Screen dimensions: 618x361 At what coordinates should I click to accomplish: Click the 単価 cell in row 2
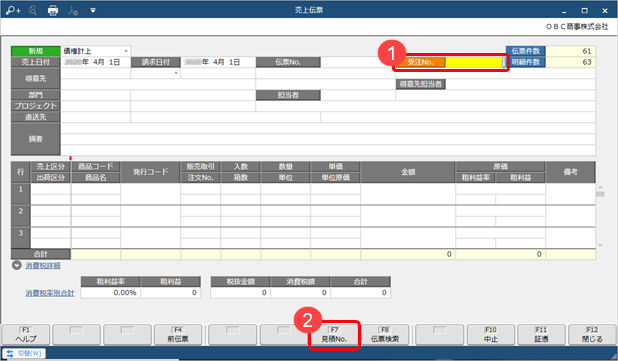click(x=335, y=211)
